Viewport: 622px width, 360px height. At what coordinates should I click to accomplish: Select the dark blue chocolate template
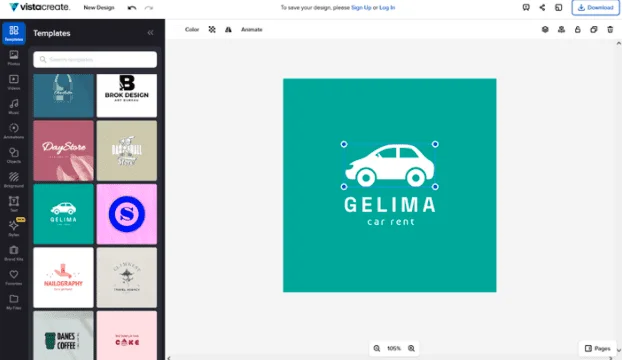pyautogui.click(x=63, y=96)
